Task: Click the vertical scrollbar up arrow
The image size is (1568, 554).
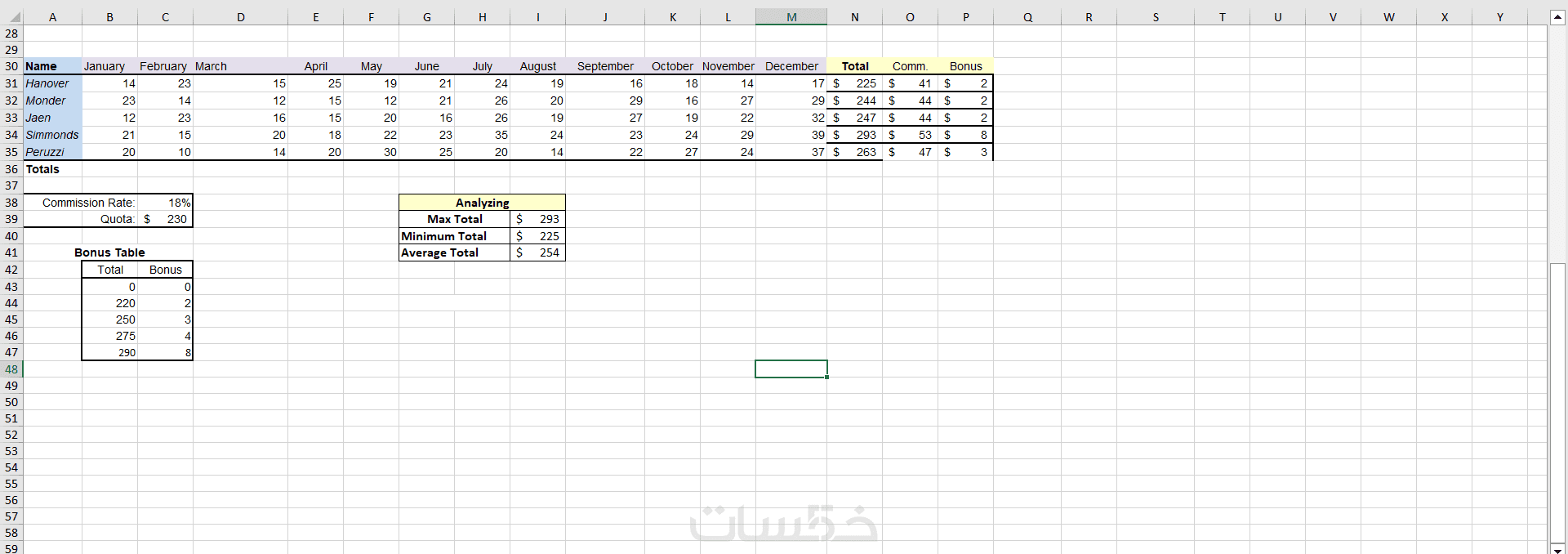Action: point(1557,17)
